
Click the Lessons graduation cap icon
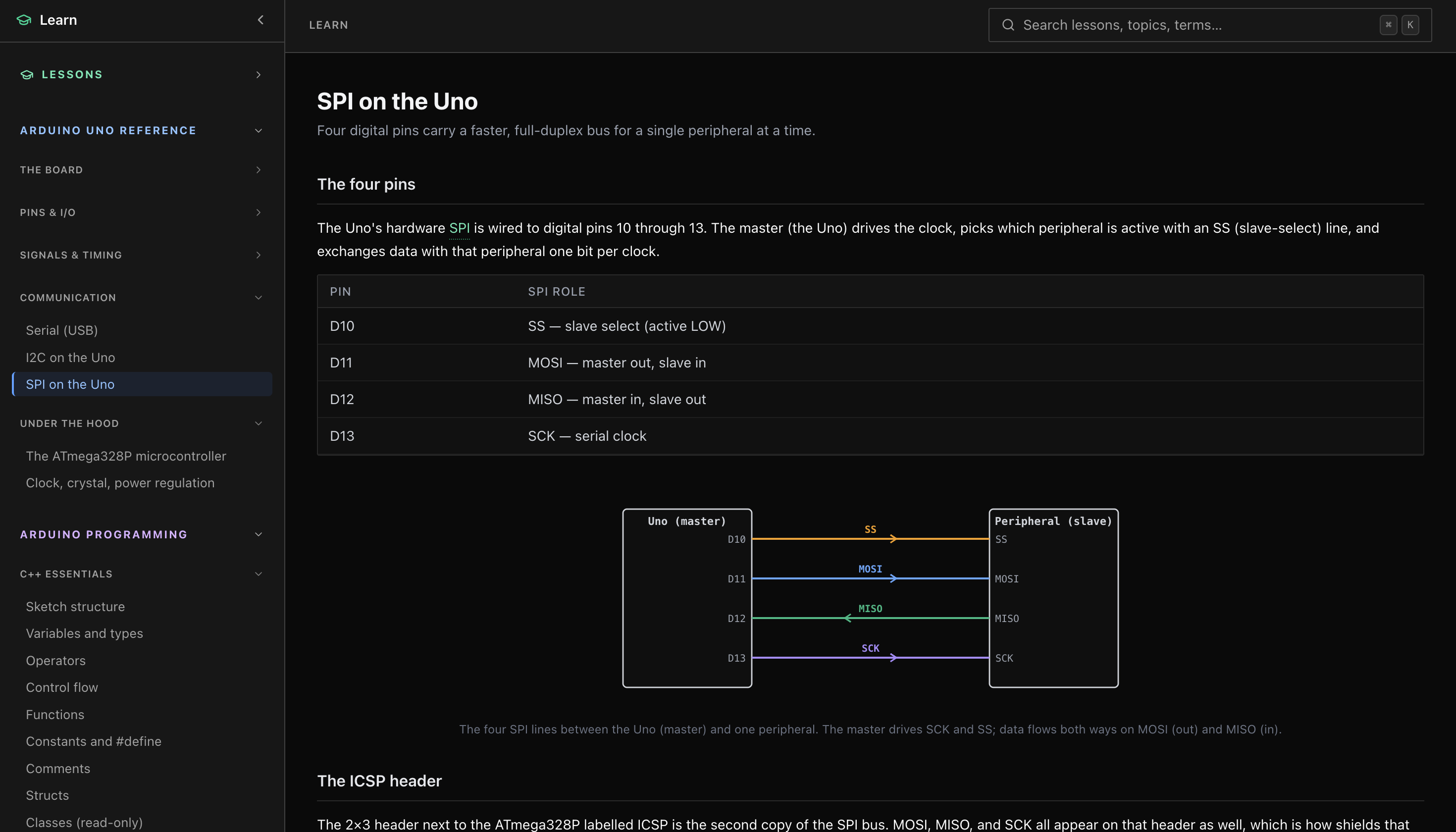[27, 75]
